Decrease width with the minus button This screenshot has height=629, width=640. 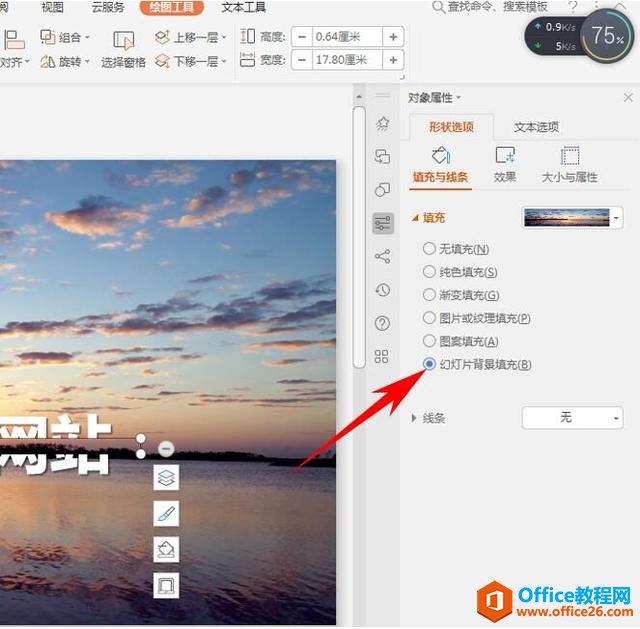click(302, 60)
